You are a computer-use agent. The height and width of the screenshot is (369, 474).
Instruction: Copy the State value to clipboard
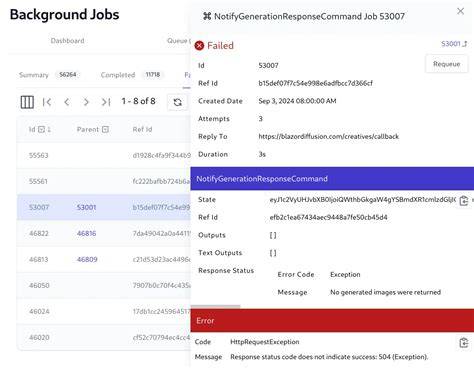tap(464, 201)
